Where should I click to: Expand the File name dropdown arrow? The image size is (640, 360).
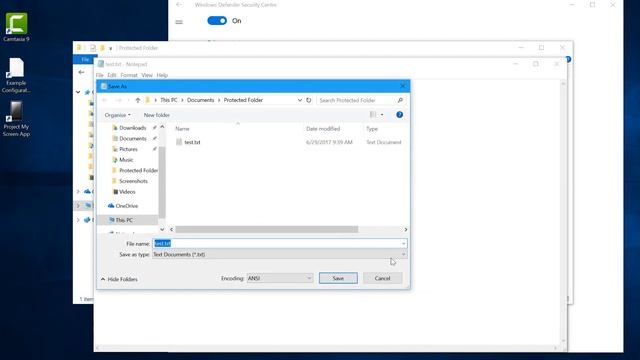tap(403, 243)
